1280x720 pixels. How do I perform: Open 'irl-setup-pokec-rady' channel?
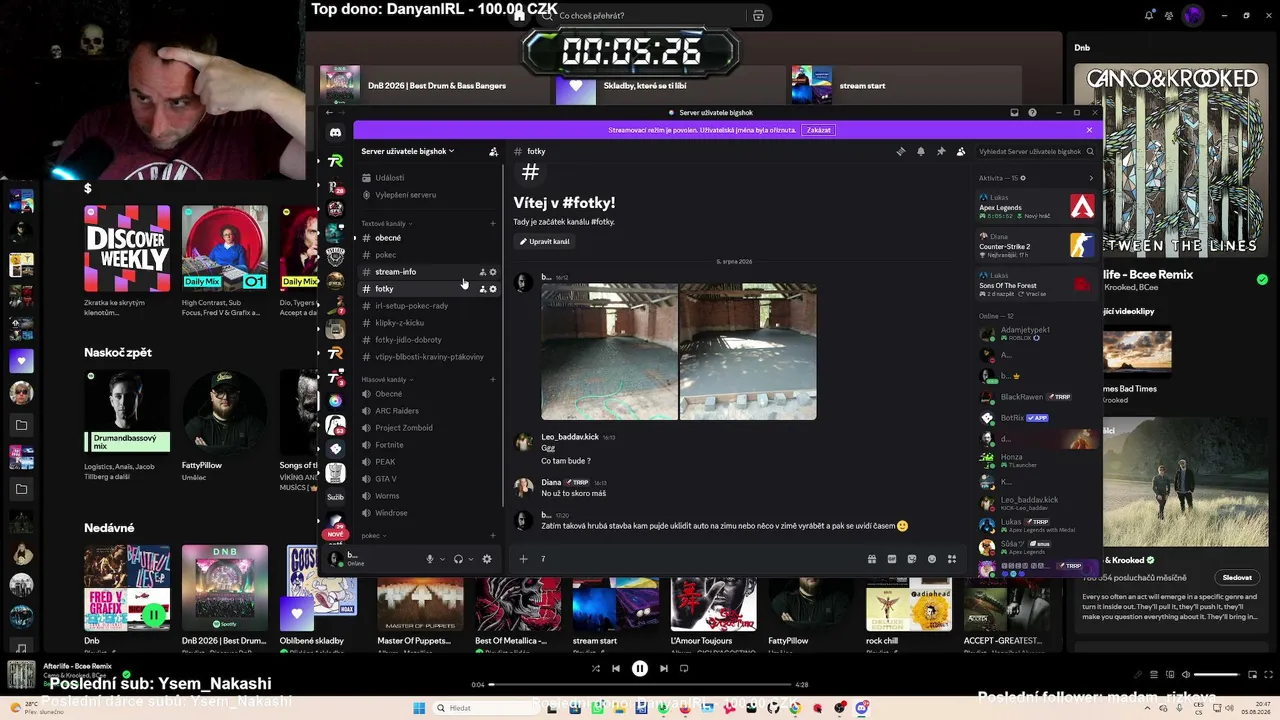click(x=429, y=306)
